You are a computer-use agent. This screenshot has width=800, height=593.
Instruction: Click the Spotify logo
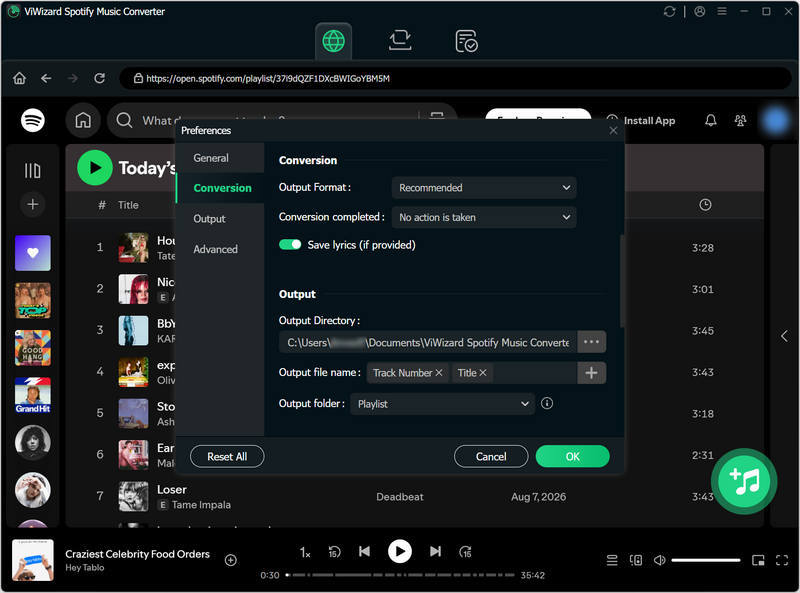coord(33,120)
